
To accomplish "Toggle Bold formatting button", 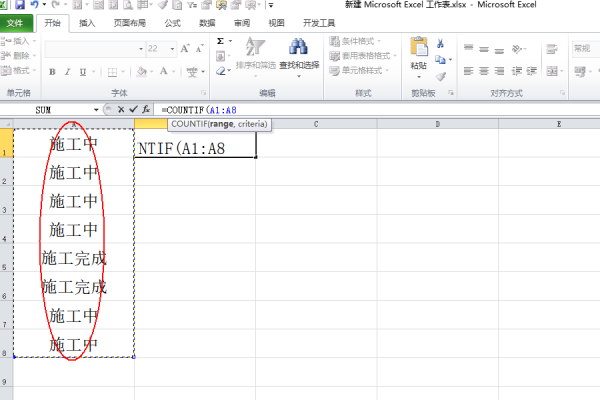I will click(x=52, y=71).
